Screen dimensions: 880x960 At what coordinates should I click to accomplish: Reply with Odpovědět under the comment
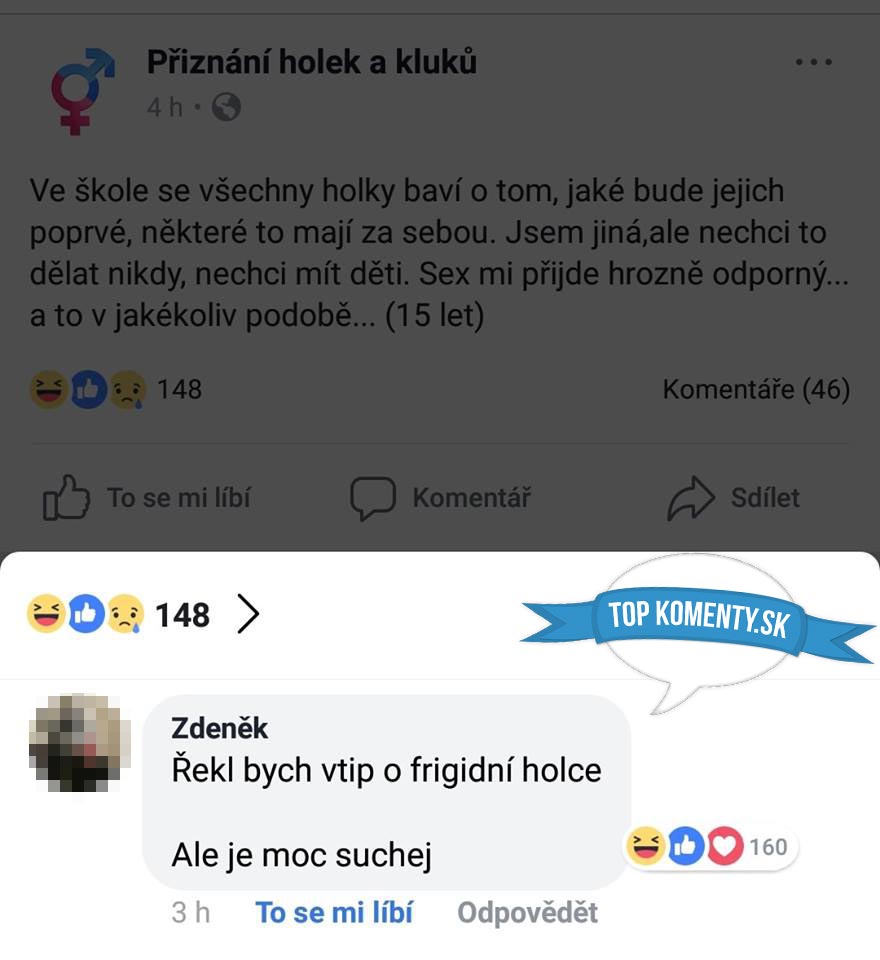coord(527,912)
